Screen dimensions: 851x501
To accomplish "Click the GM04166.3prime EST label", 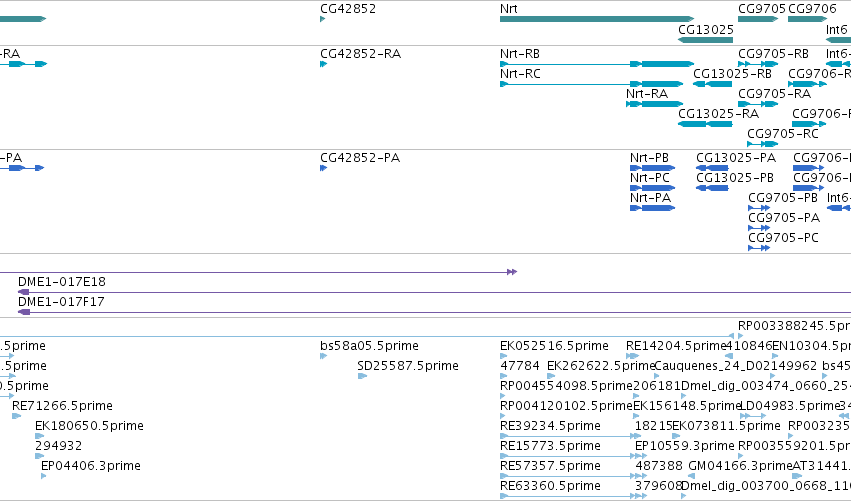I will pos(740,466).
